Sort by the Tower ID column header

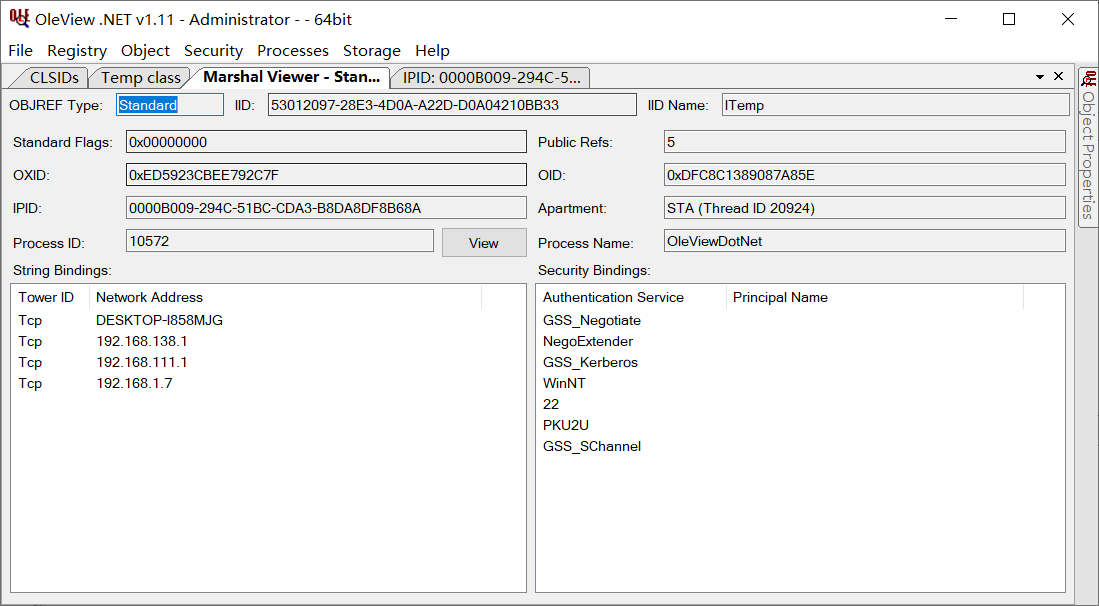50,297
